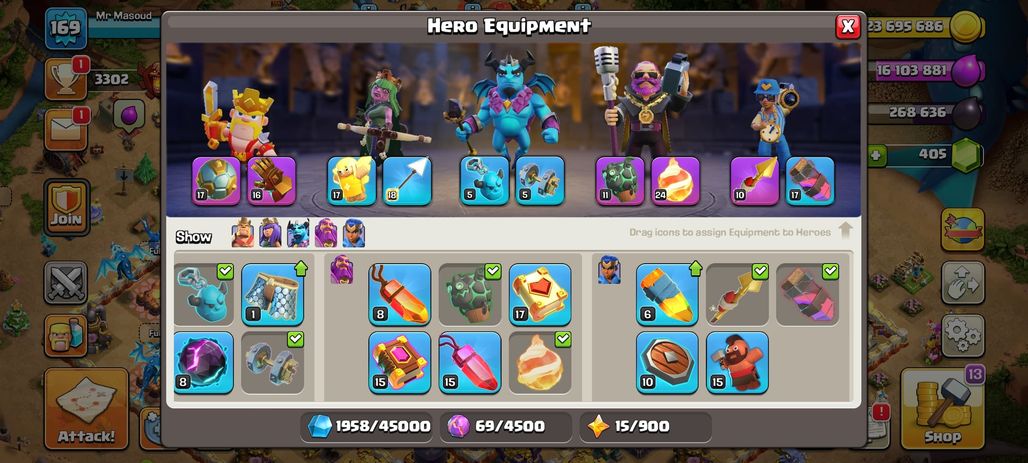1028x463 pixels.
Task: Tap the Attack! button
Action: 86,409
